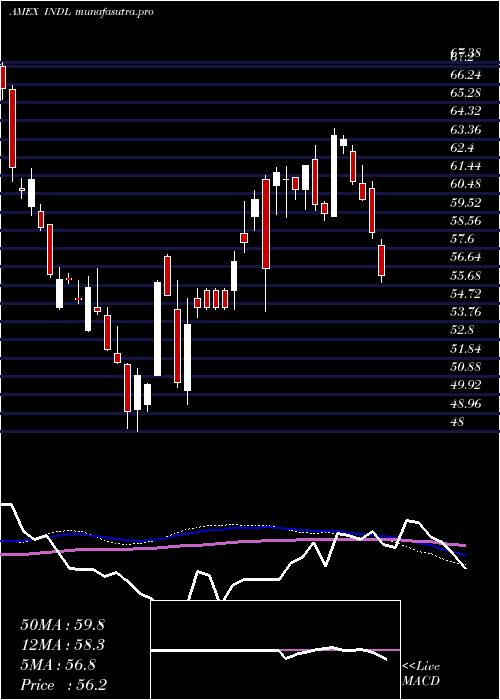The width and height of the screenshot is (500, 700).
Task: Click the 52.8 price axis label
Action: tap(462, 330)
